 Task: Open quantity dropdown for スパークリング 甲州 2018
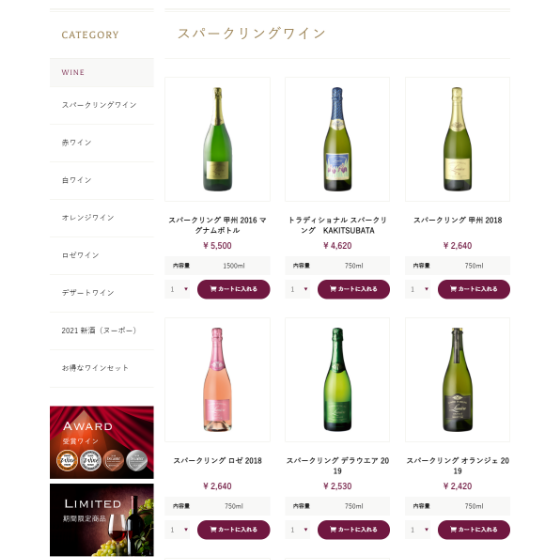click(418, 289)
